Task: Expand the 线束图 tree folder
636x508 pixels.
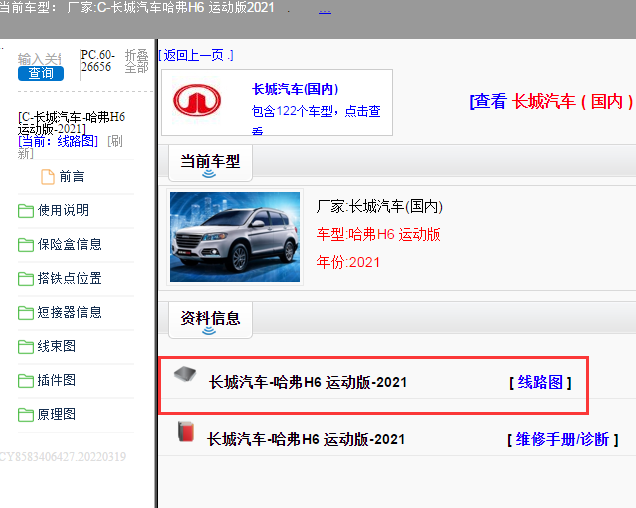Action: 57,346
